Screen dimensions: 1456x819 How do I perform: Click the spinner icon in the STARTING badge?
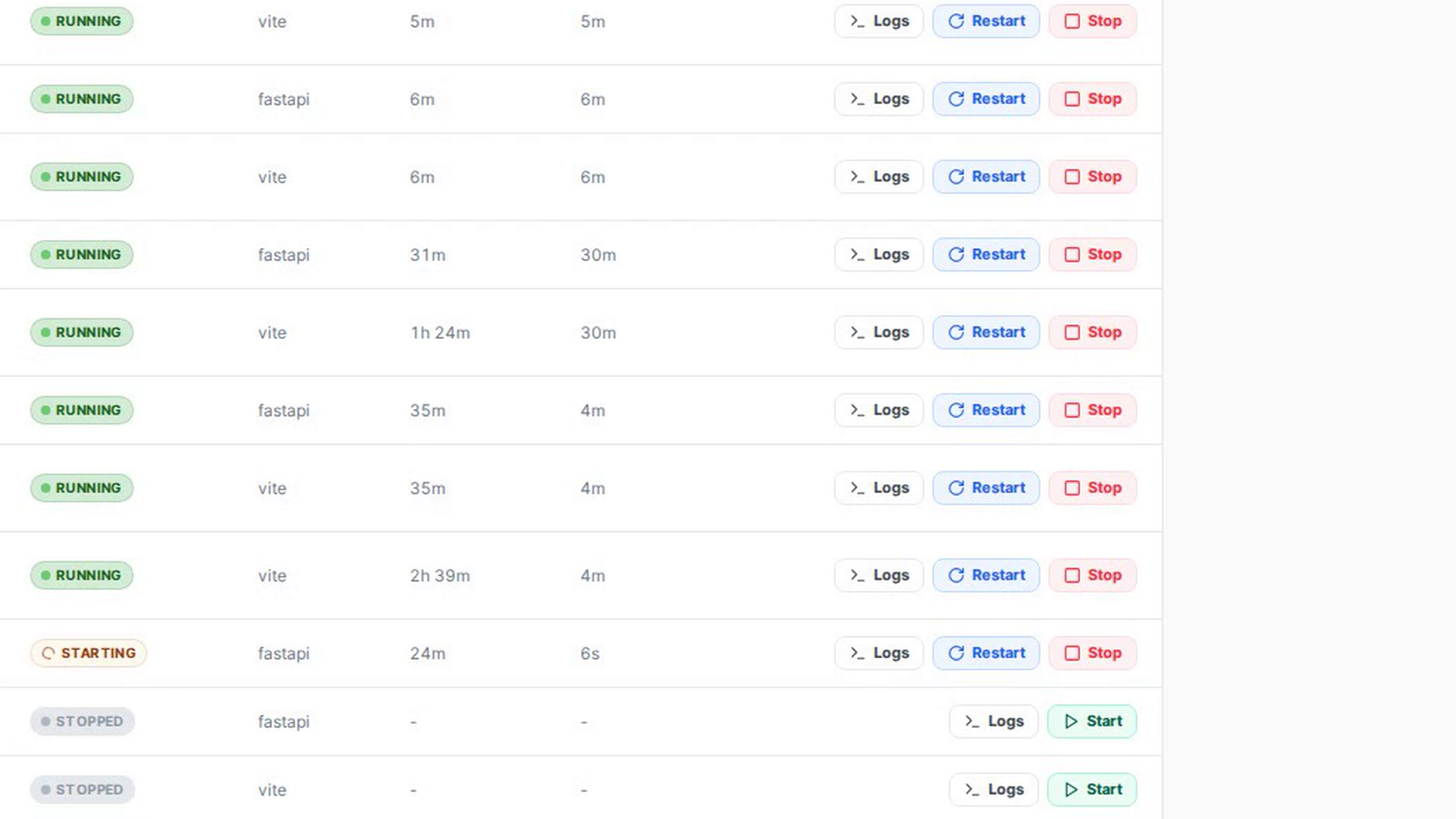point(48,653)
